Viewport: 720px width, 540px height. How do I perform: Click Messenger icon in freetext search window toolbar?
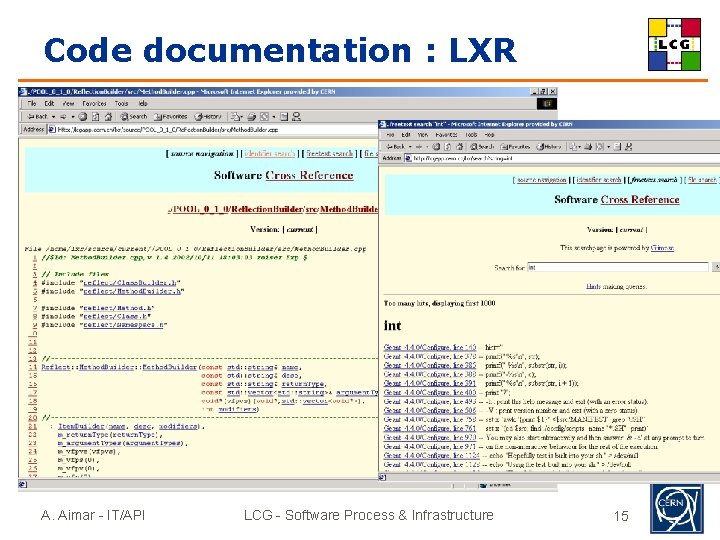click(629, 146)
